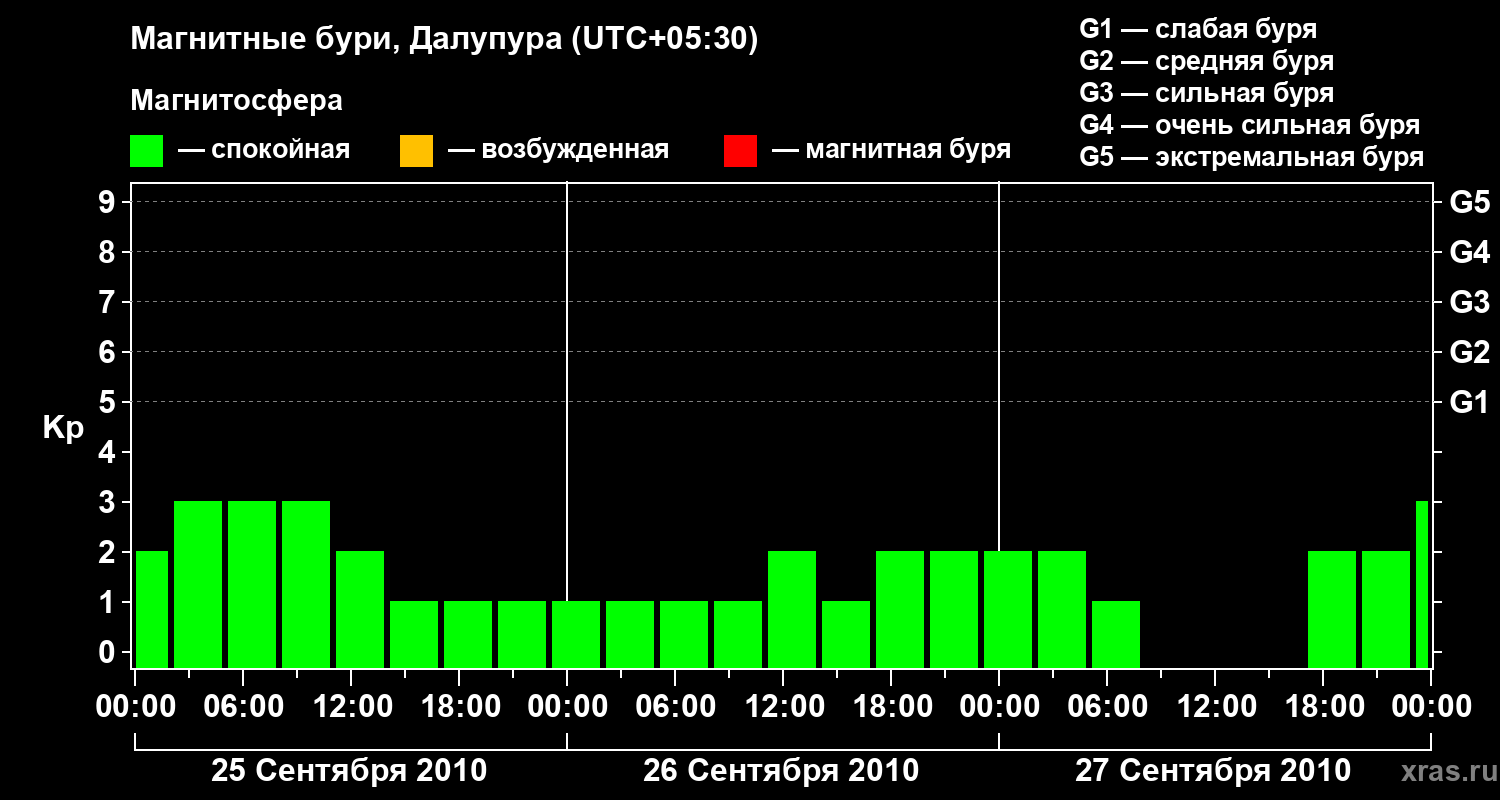Click the '18:00' tick label of 27 Сентября
1500x800 pixels.
(x=1323, y=707)
